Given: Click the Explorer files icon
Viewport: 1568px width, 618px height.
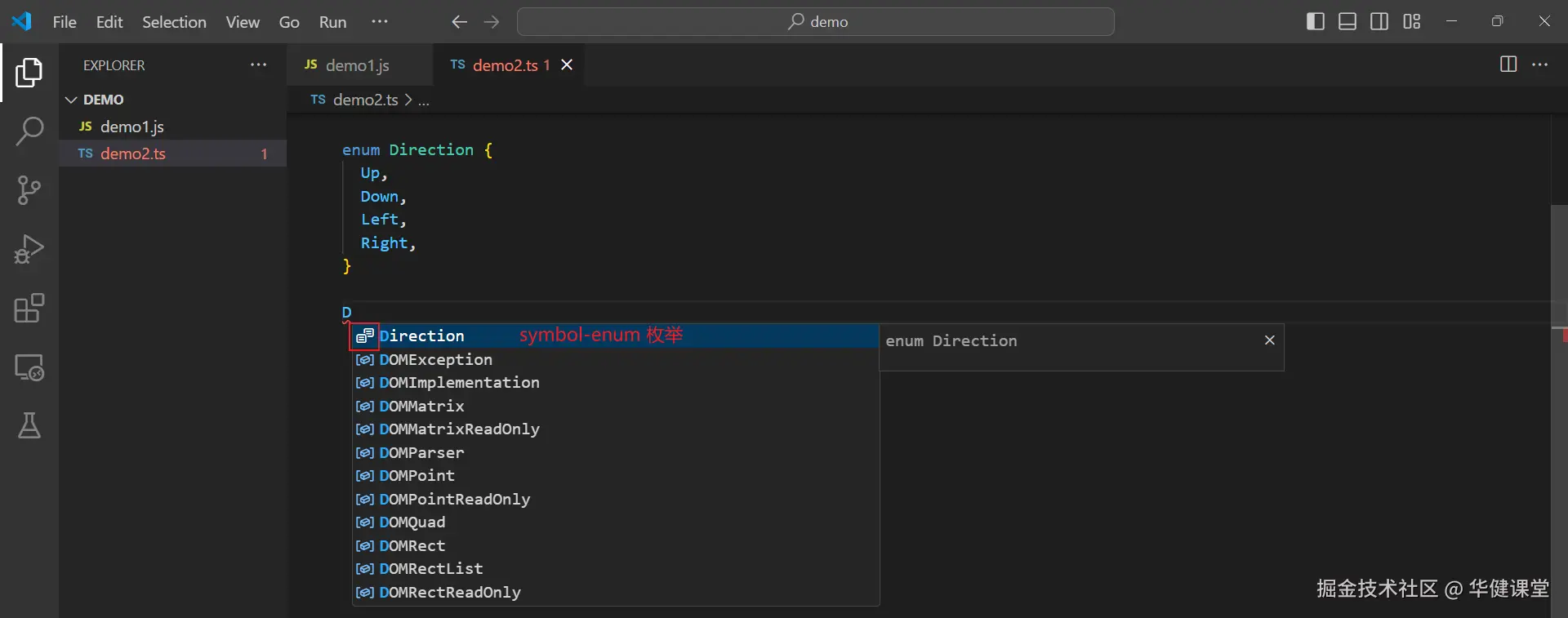Looking at the screenshot, I should pos(29,73).
